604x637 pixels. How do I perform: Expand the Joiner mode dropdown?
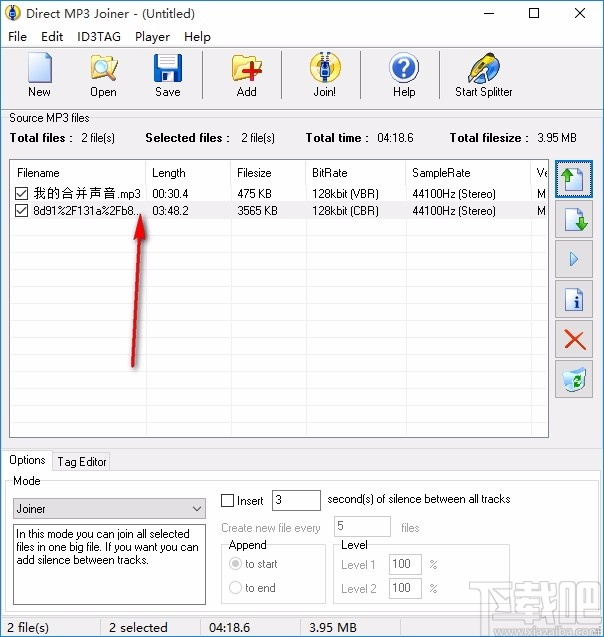coord(197,509)
